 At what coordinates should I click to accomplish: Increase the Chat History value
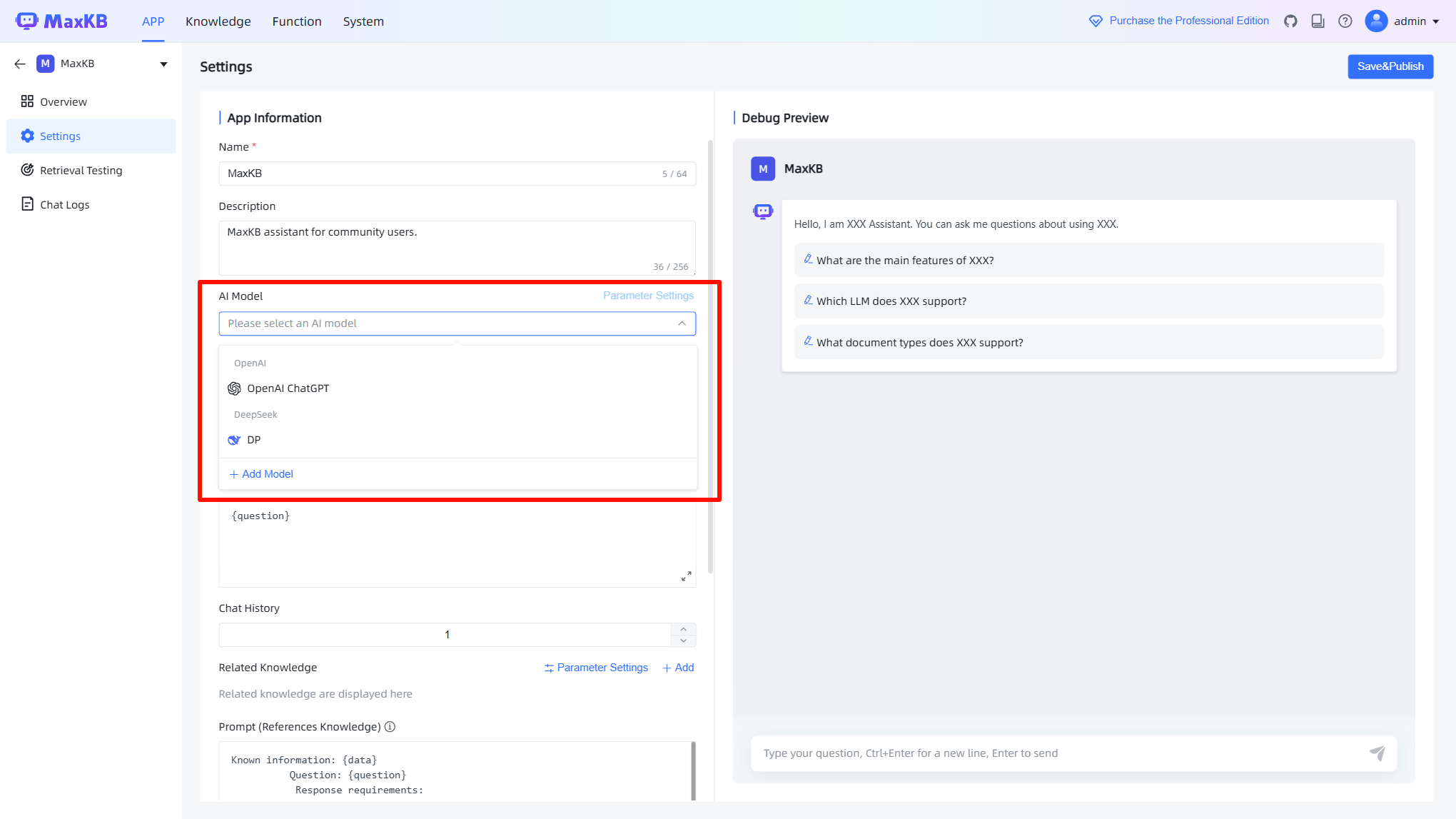pyautogui.click(x=683, y=629)
